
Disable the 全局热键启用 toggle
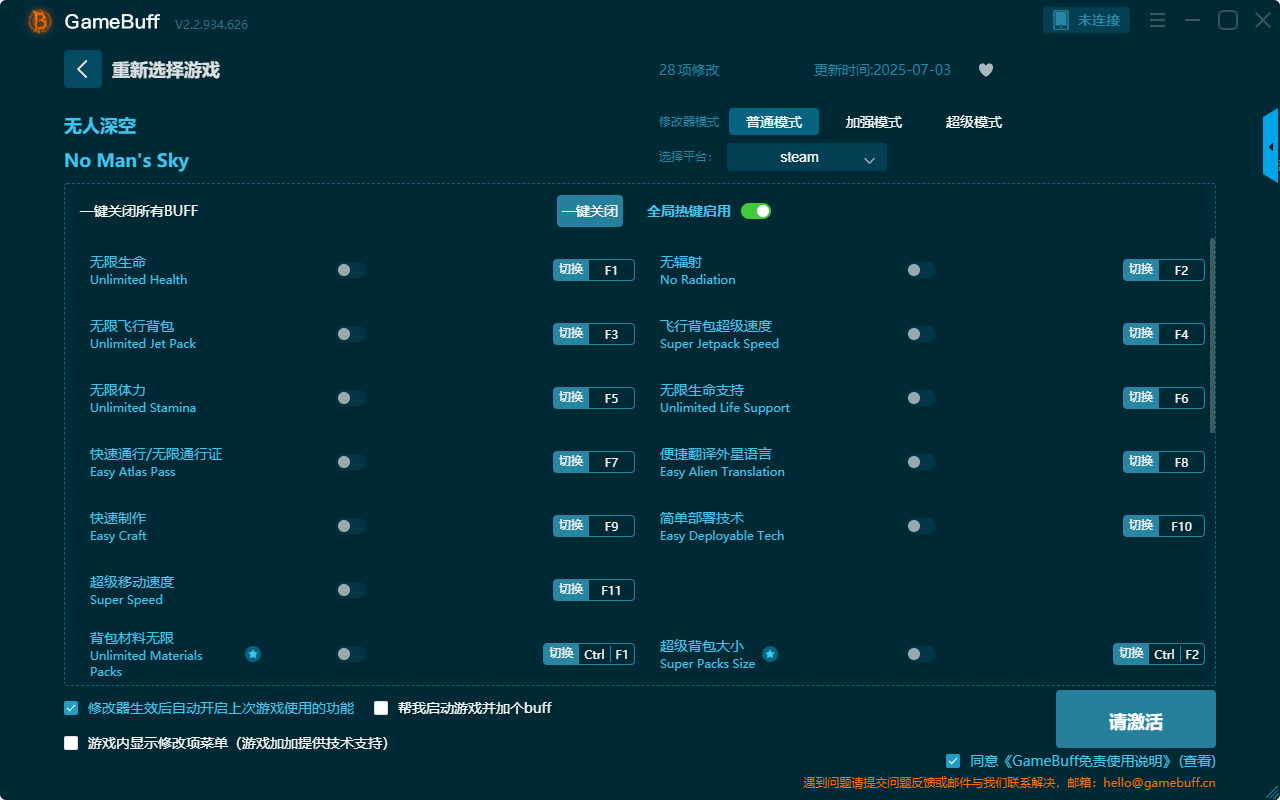pos(755,211)
